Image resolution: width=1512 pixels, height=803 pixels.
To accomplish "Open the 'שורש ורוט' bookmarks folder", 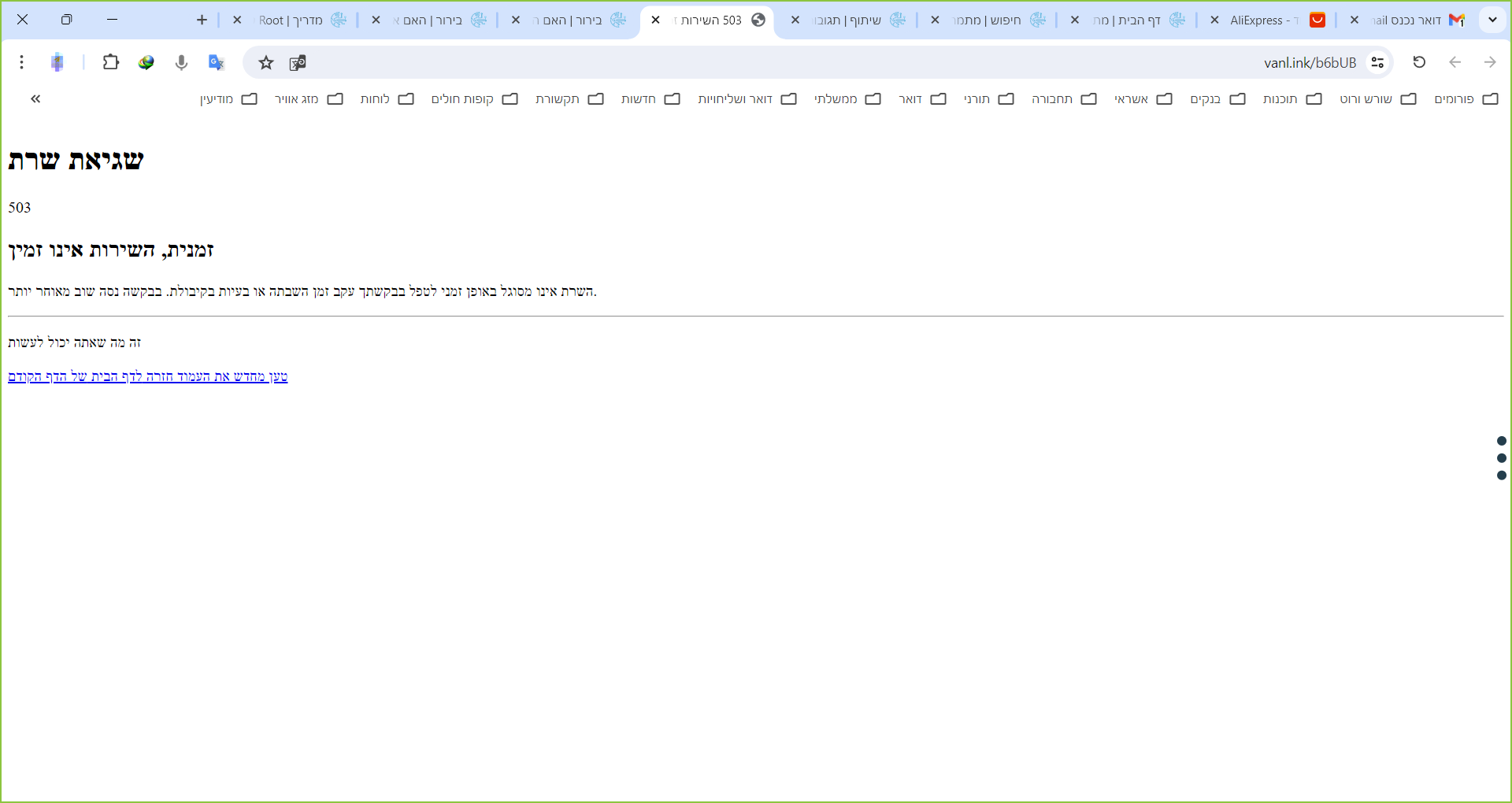I will 1378,99.
